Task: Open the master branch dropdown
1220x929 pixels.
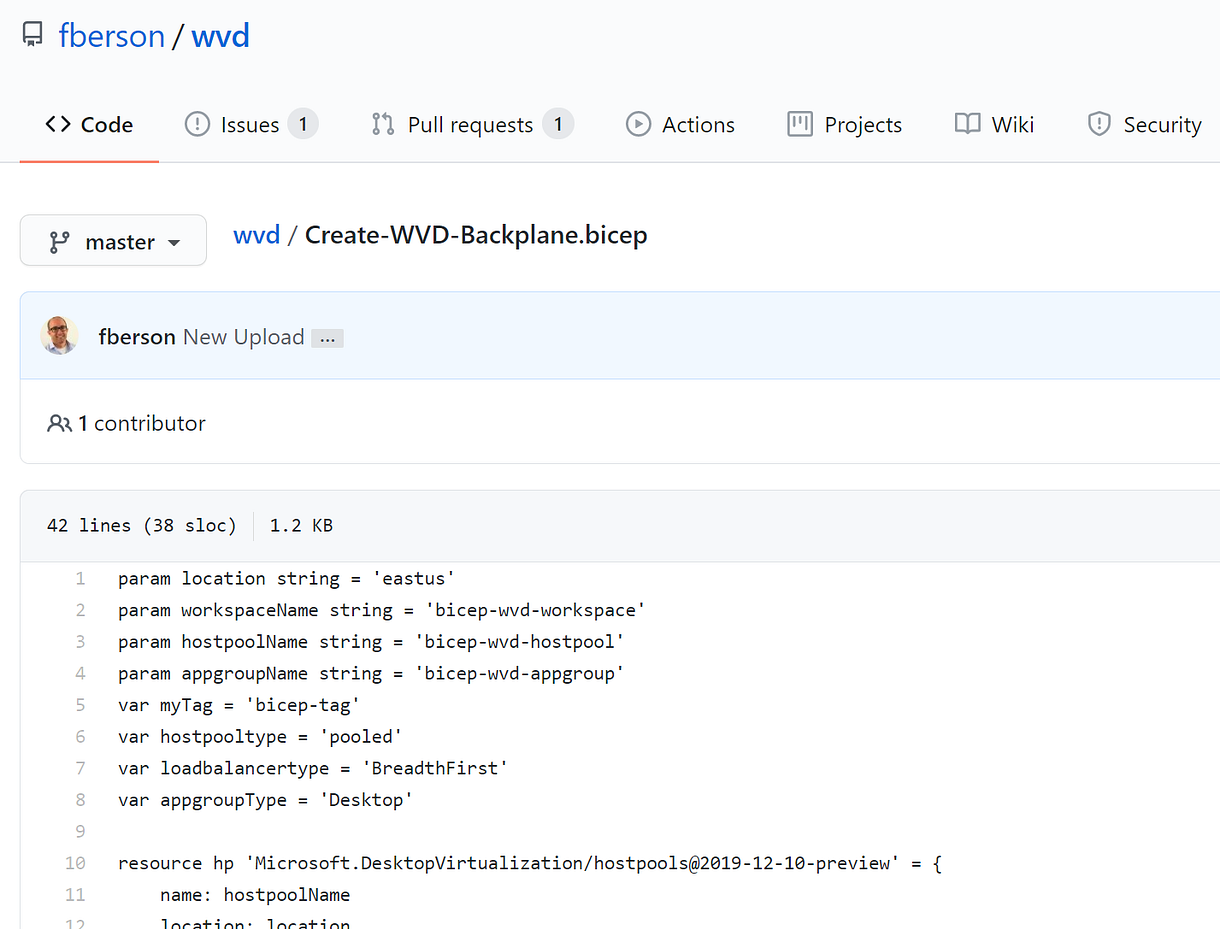Action: (113, 241)
